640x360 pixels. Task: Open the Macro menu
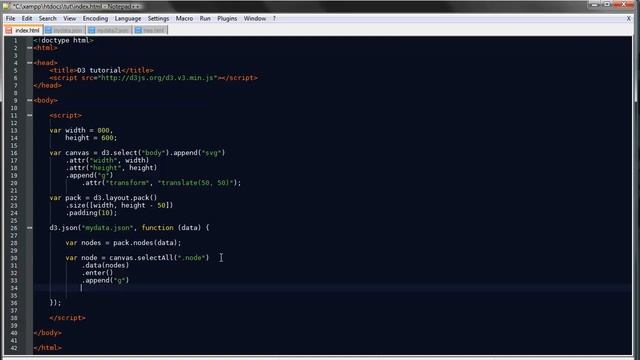184,18
